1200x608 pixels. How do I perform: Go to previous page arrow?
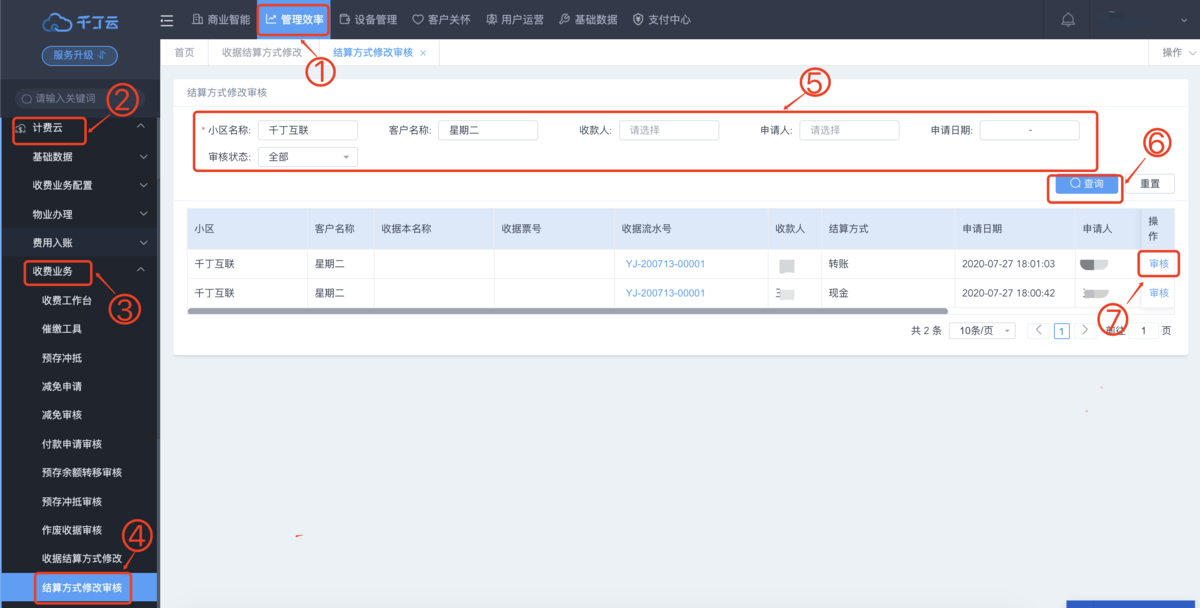click(1040, 330)
